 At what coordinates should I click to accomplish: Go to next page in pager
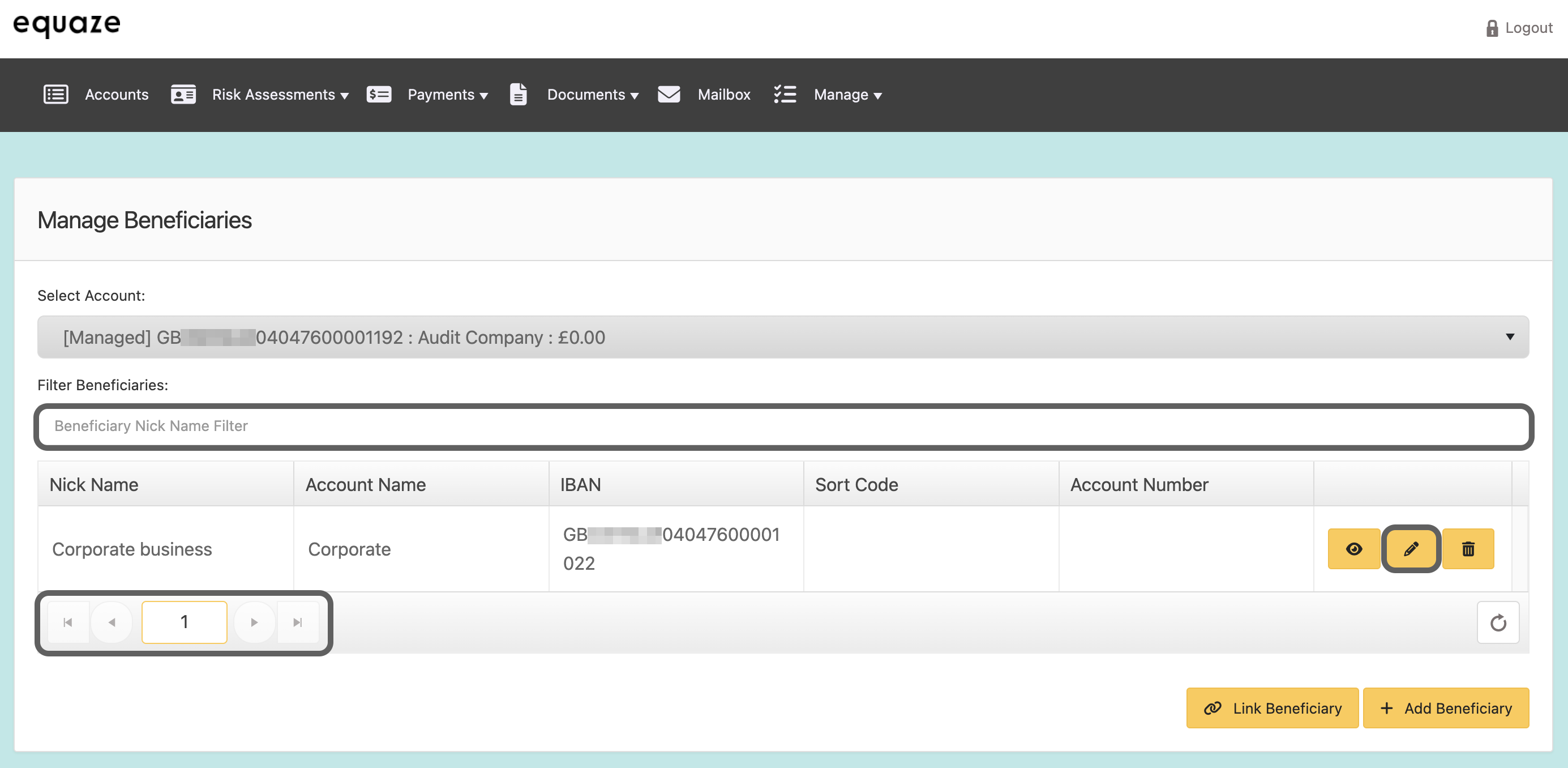[254, 622]
